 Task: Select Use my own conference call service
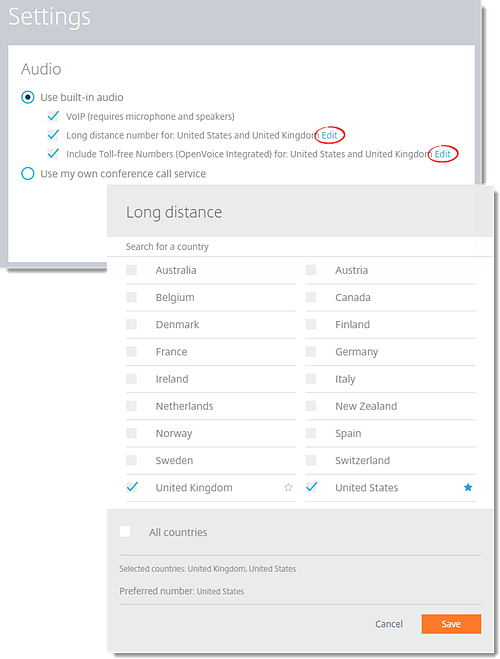[28, 174]
